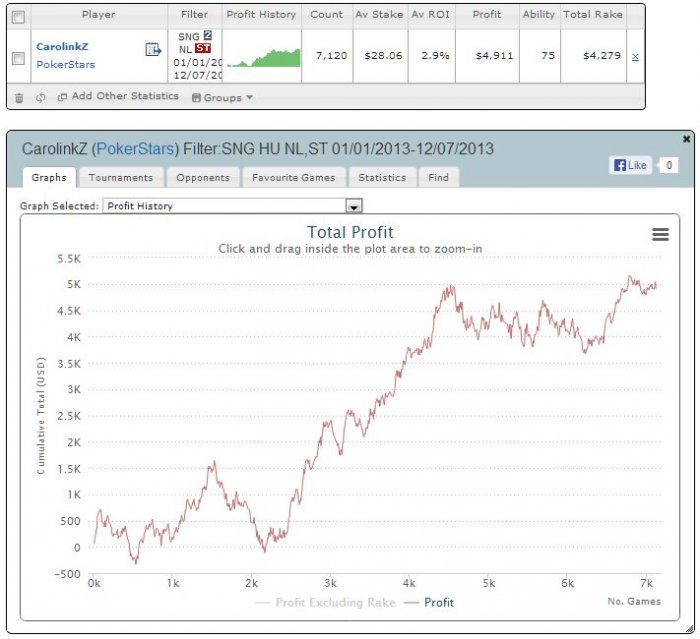
Task: Click the Profit History combo box field
Action: point(233,206)
